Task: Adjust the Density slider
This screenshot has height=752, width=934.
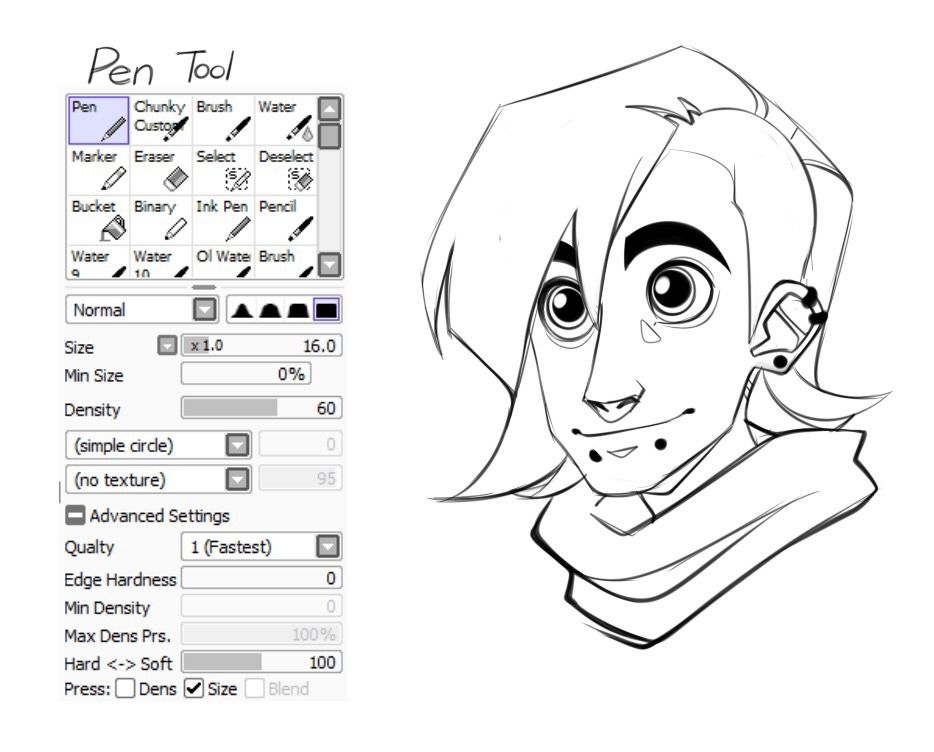Action: [x=261, y=408]
